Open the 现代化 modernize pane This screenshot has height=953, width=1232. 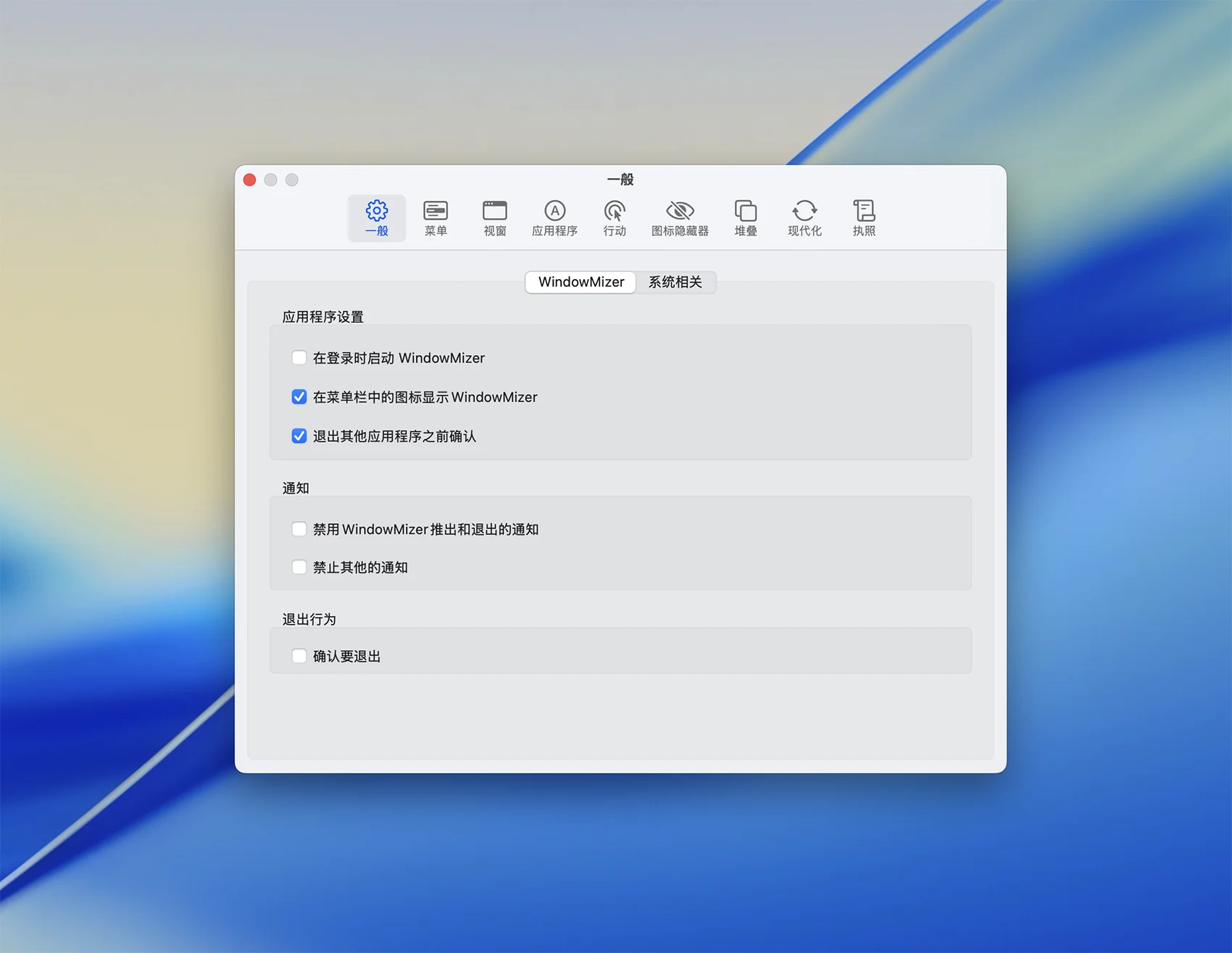(x=804, y=218)
